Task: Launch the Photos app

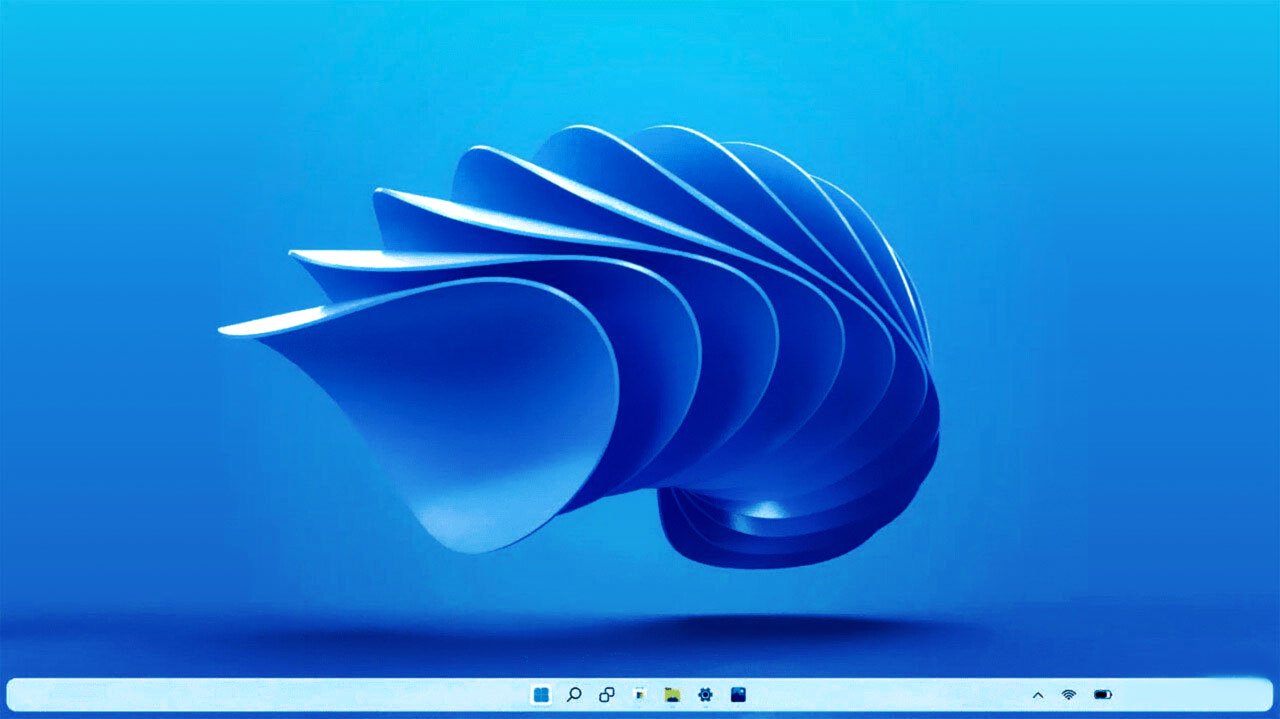Action: (740, 694)
